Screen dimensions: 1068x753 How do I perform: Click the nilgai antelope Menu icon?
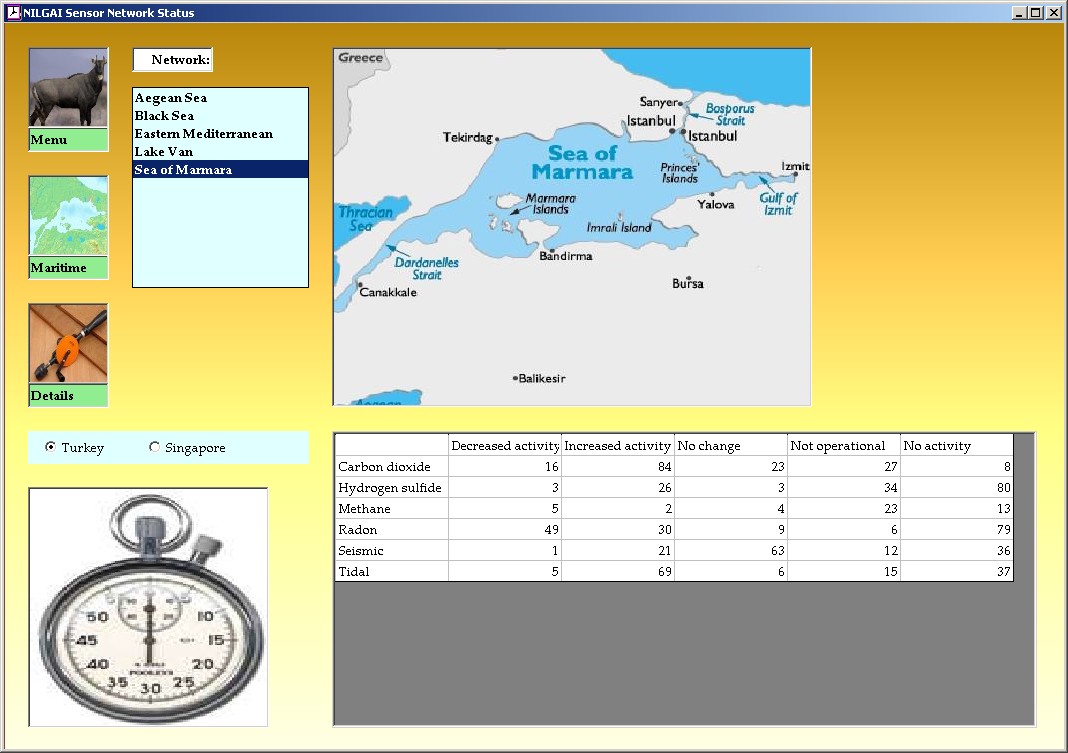pyautogui.click(x=68, y=88)
